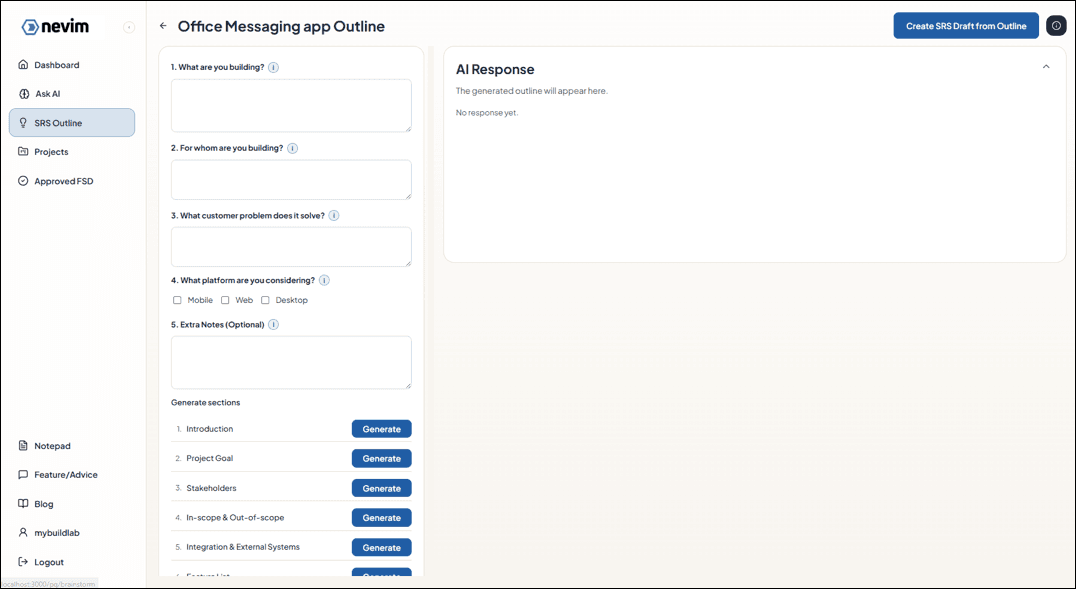The image size is (1076, 589).
Task: Open the Projects folder icon
Action: [23, 151]
